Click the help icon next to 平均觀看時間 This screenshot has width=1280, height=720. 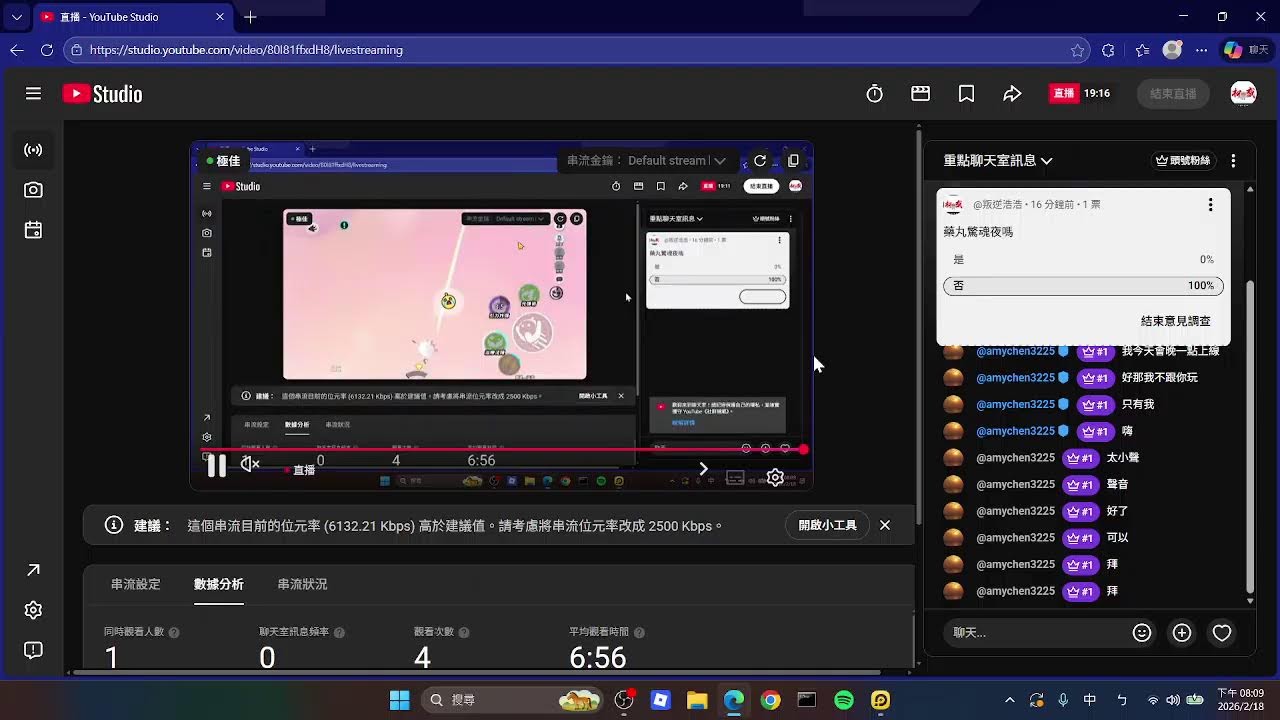[639, 633]
